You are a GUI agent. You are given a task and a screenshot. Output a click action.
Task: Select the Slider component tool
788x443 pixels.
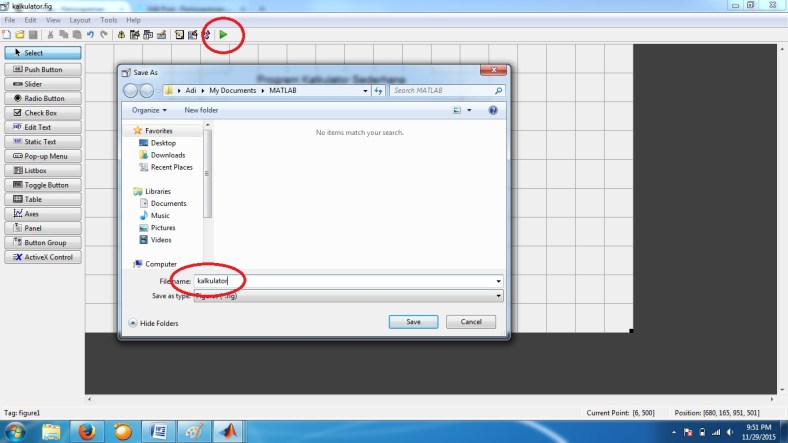[x=42, y=84]
